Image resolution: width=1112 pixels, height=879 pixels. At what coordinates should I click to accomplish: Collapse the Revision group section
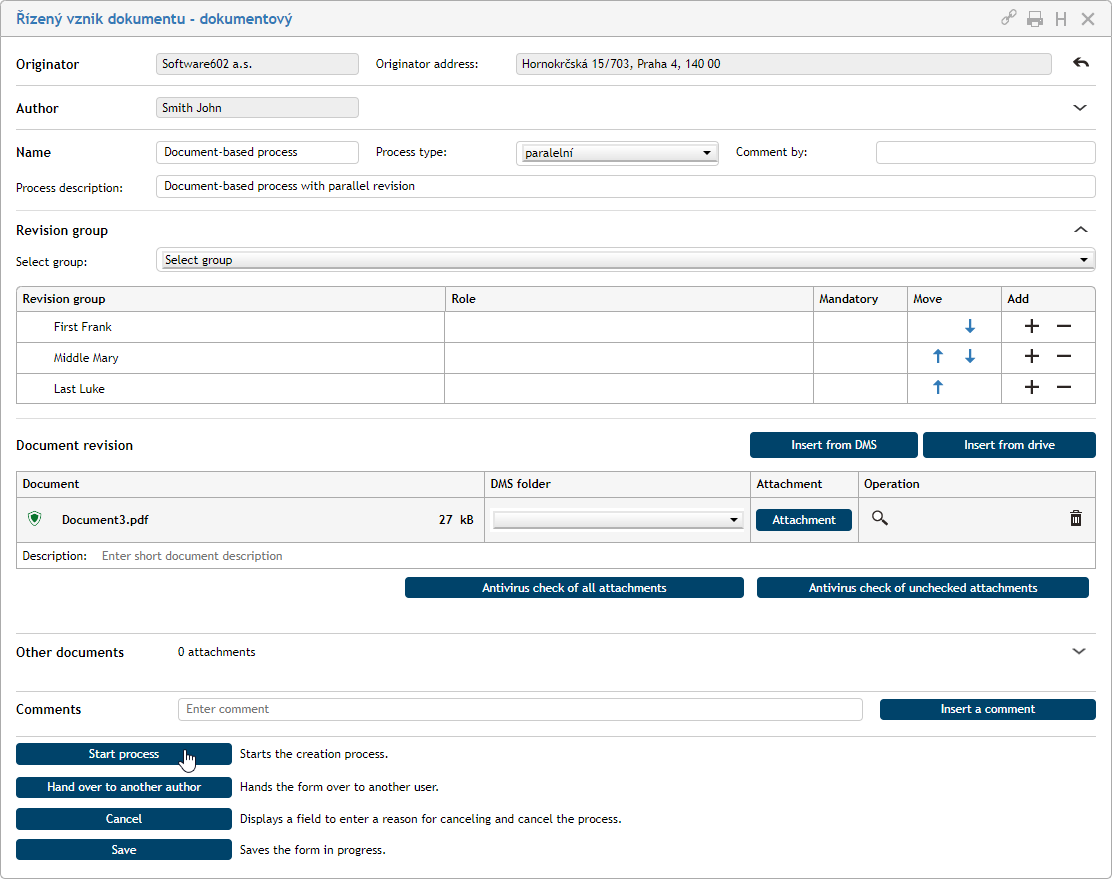[1079, 230]
